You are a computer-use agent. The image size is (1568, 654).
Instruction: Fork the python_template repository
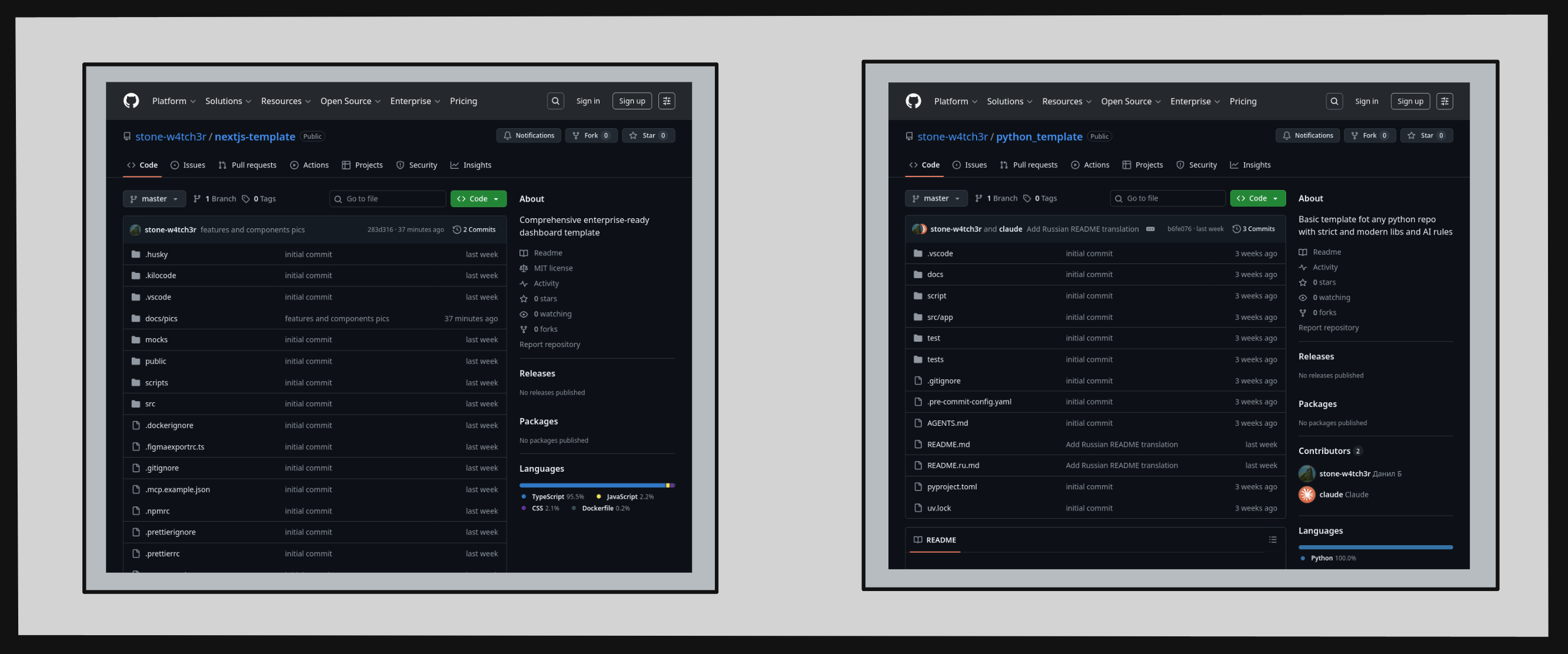[x=1369, y=136]
